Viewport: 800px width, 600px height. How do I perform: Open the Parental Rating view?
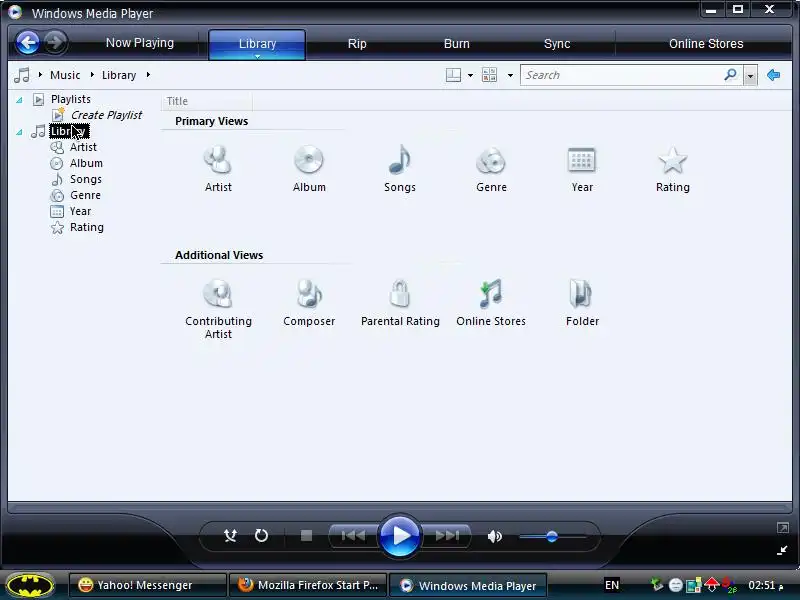coord(399,293)
